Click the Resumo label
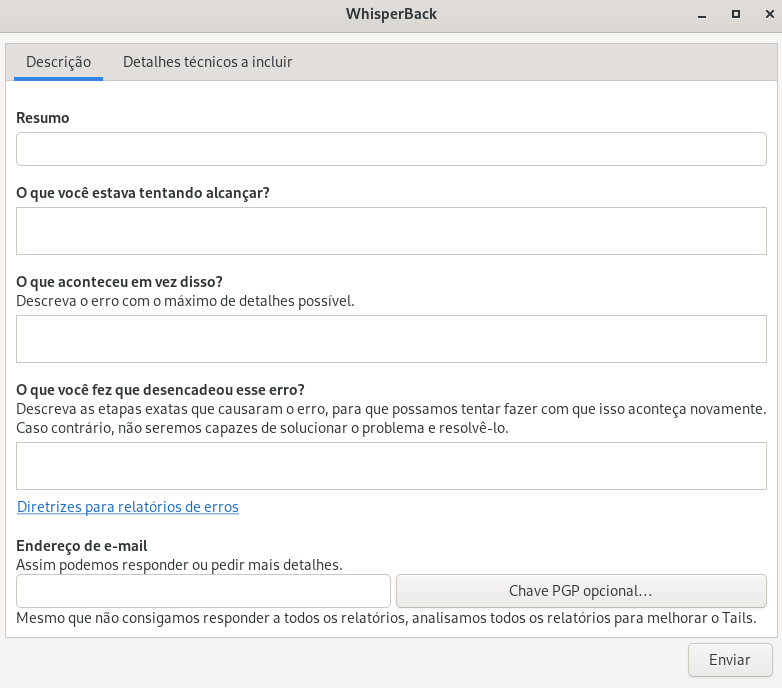The height and width of the screenshot is (688, 782). pyautogui.click(x=43, y=118)
